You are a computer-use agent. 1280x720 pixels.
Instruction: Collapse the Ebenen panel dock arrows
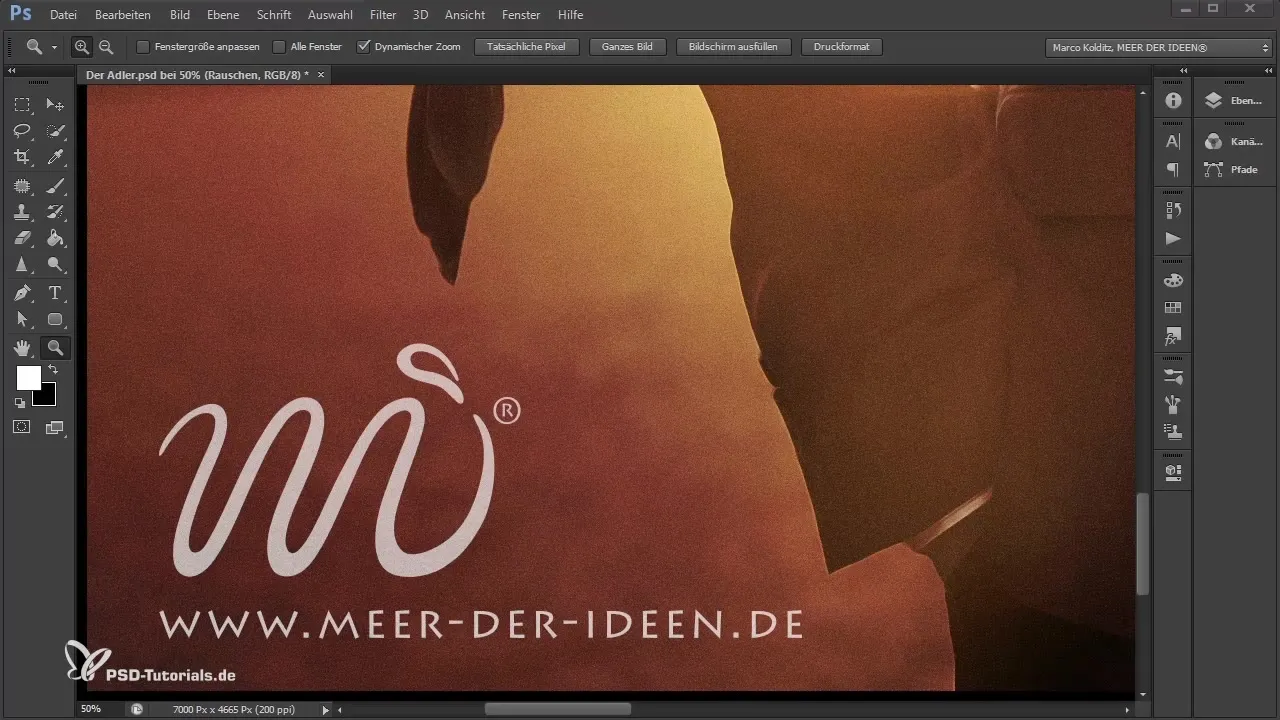coord(1269,71)
